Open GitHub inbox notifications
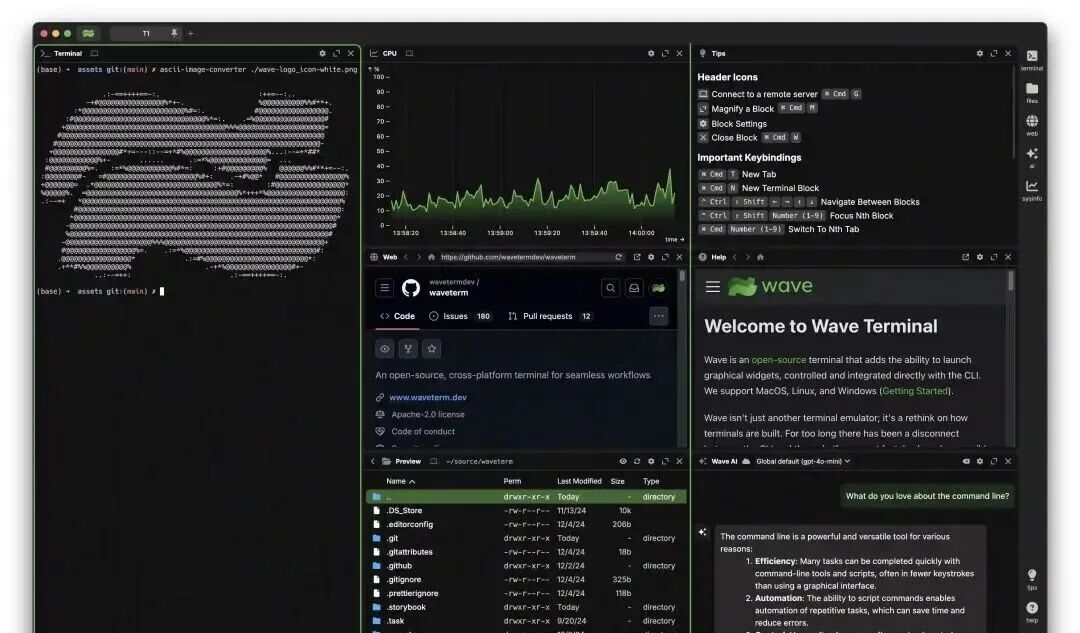 click(x=634, y=288)
